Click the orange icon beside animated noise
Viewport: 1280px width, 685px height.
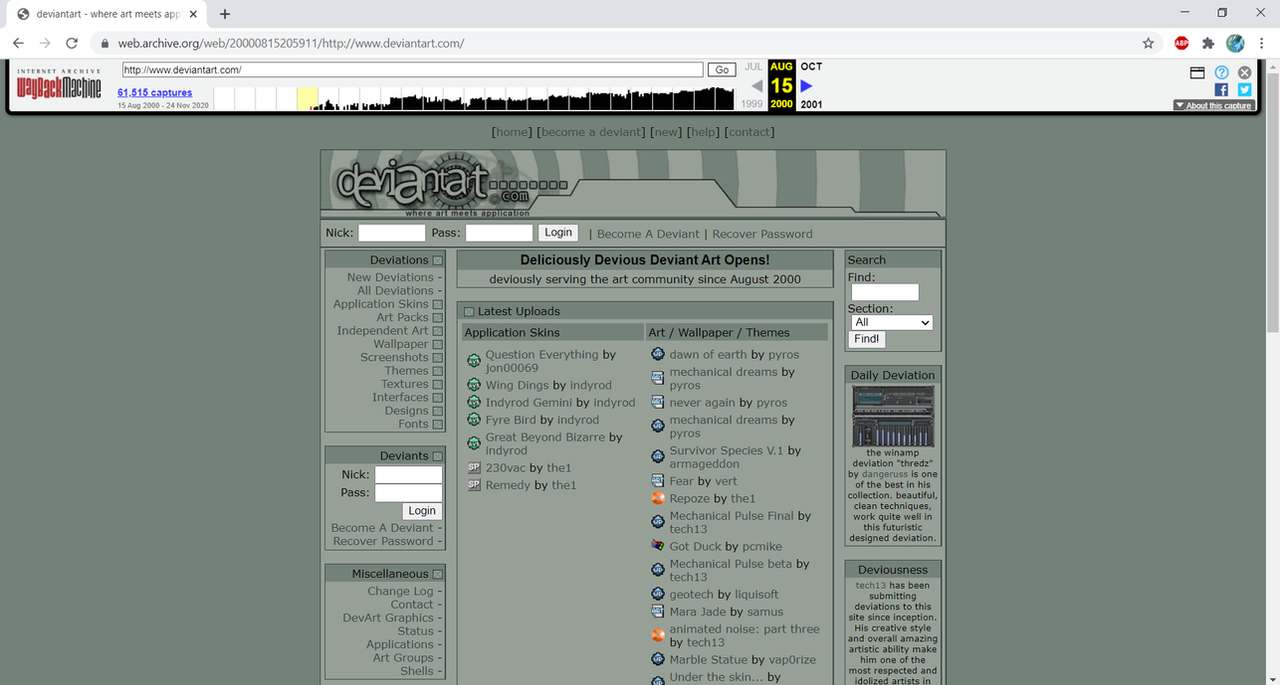point(658,635)
